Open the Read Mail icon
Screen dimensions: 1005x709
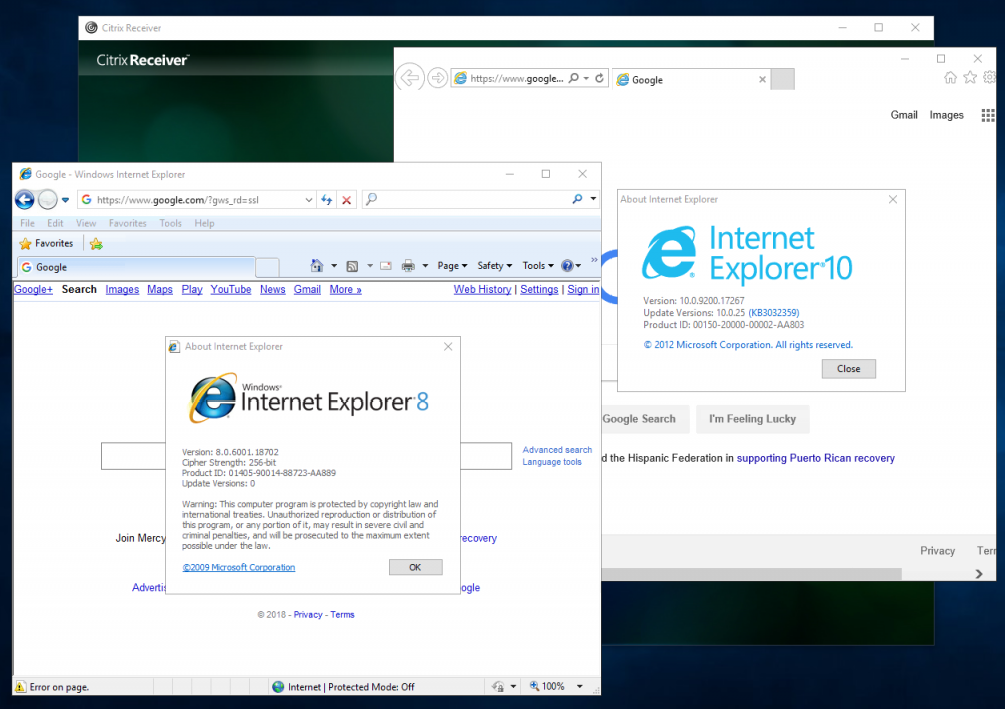(388, 264)
